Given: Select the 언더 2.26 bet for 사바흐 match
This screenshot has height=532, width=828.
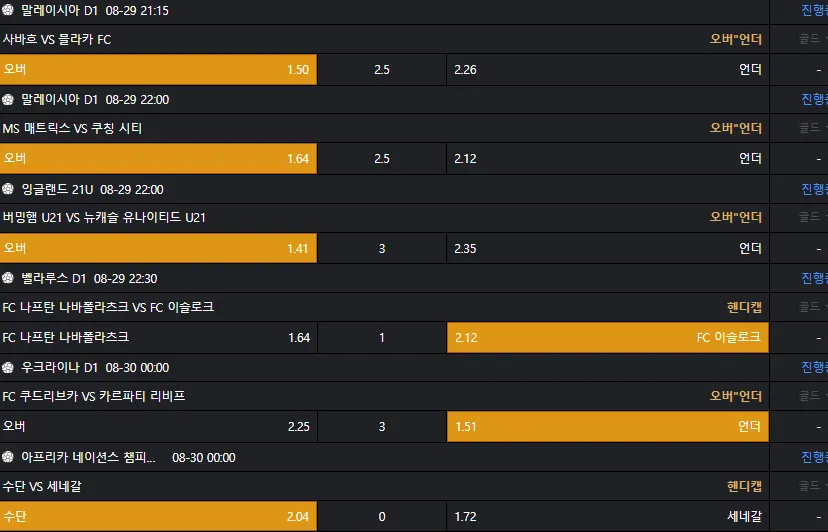Looking at the screenshot, I should coord(608,69).
